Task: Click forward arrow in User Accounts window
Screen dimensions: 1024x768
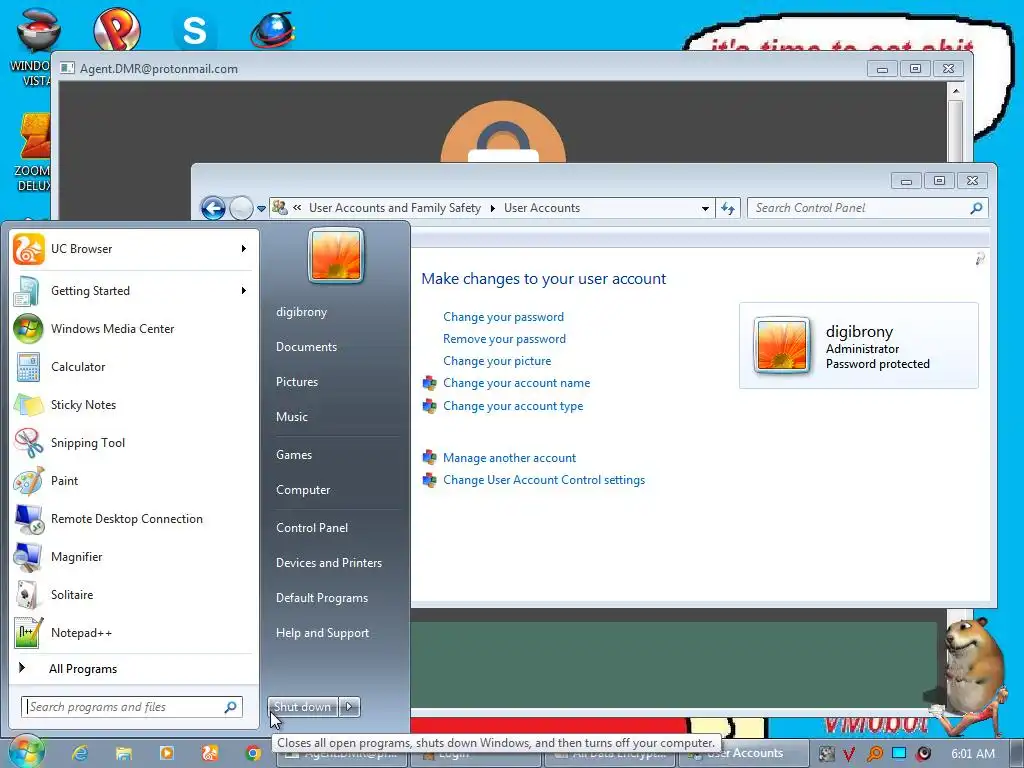Action: [x=241, y=208]
